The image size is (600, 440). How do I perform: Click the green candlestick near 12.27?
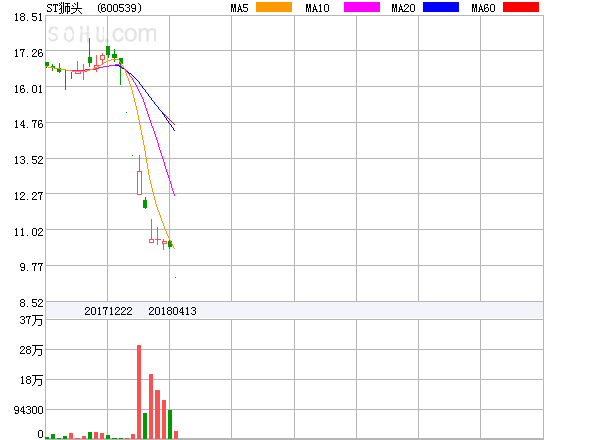pyautogui.click(x=145, y=203)
